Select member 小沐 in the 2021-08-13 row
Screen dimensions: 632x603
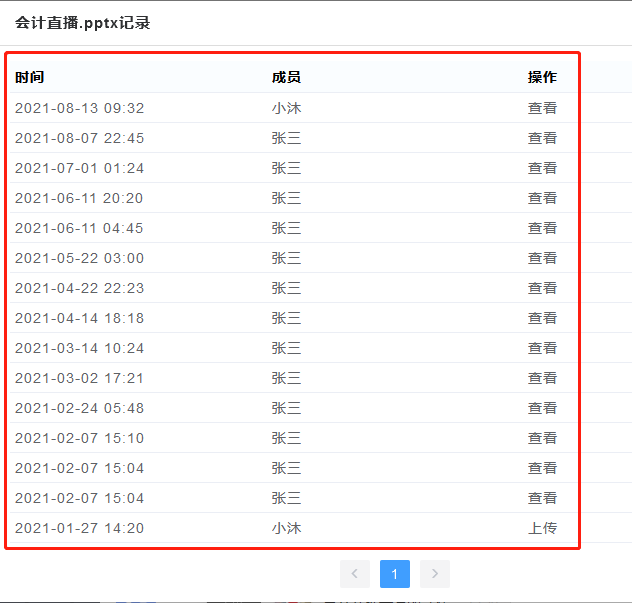[x=286, y=108]
